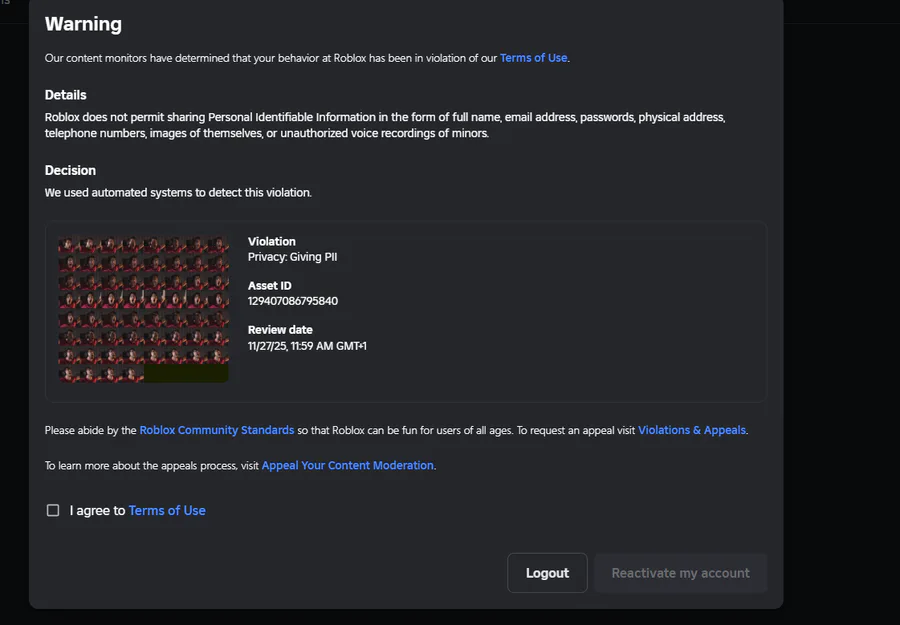Click the review date timestamp value
This screenshot has width=900, height=625.
(307, 346)
